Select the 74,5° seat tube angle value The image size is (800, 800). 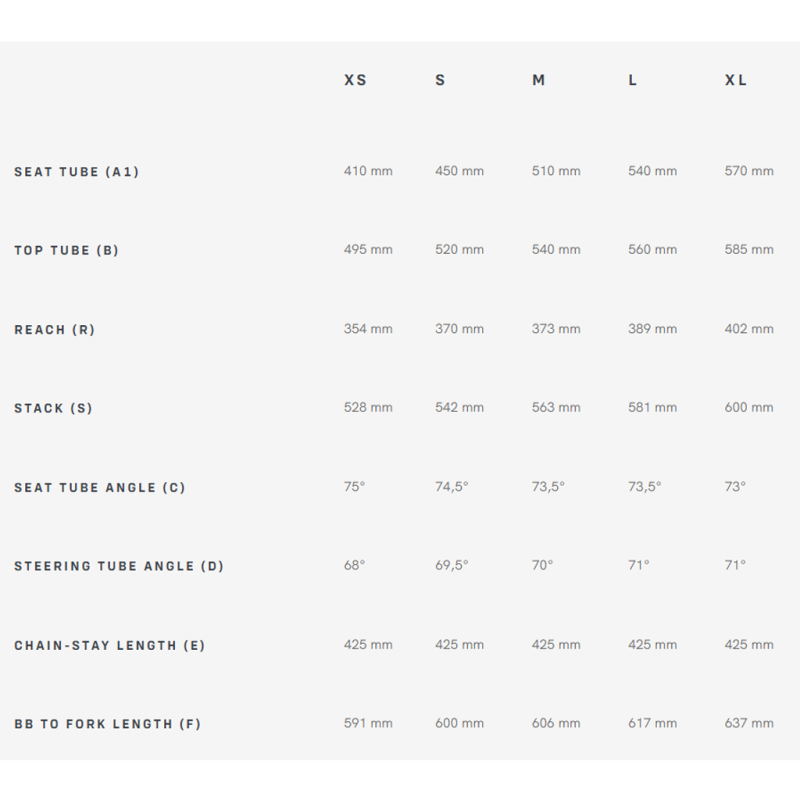[x=451, y=487]
